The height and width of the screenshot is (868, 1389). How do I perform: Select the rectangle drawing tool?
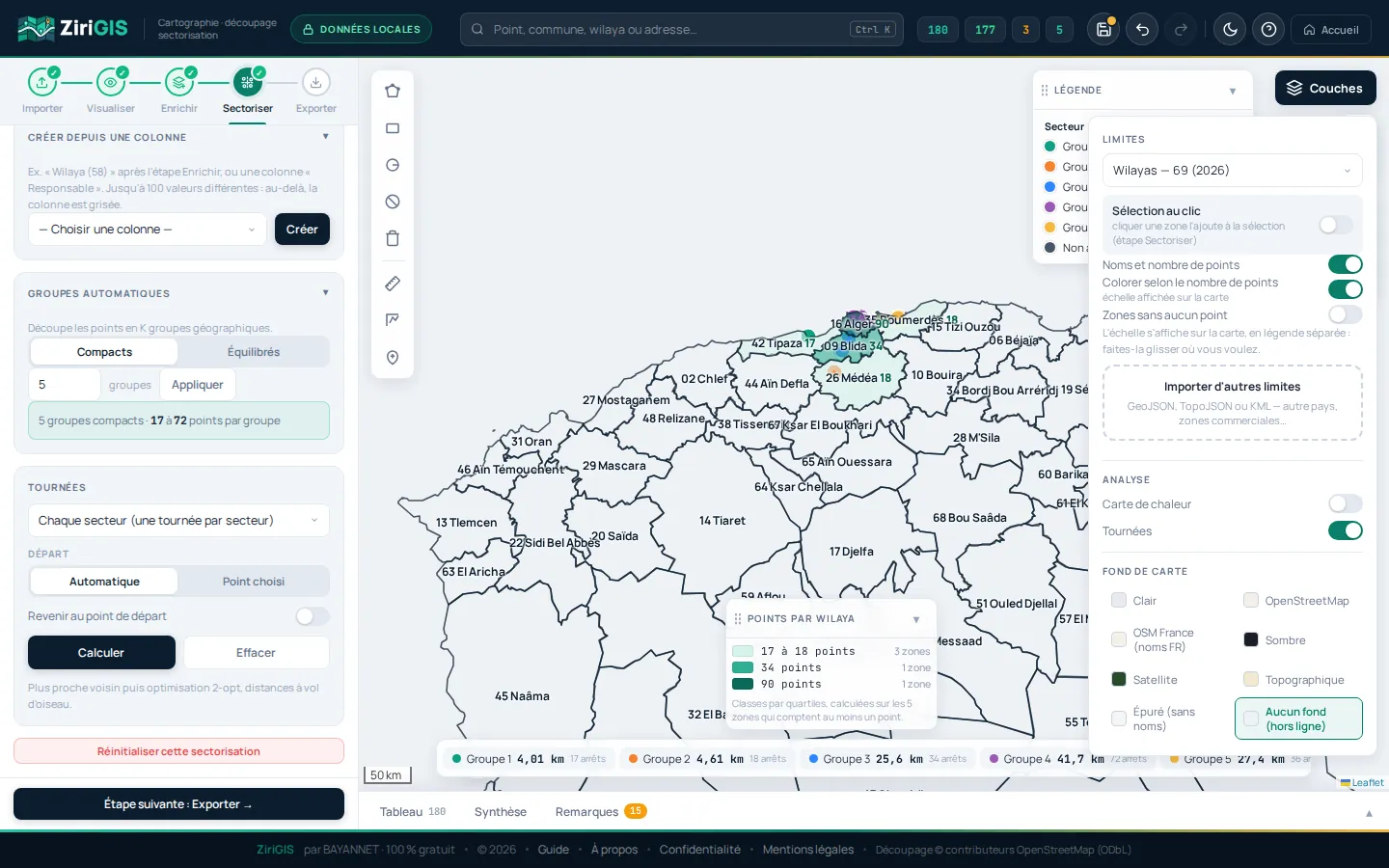pos(393,128)
